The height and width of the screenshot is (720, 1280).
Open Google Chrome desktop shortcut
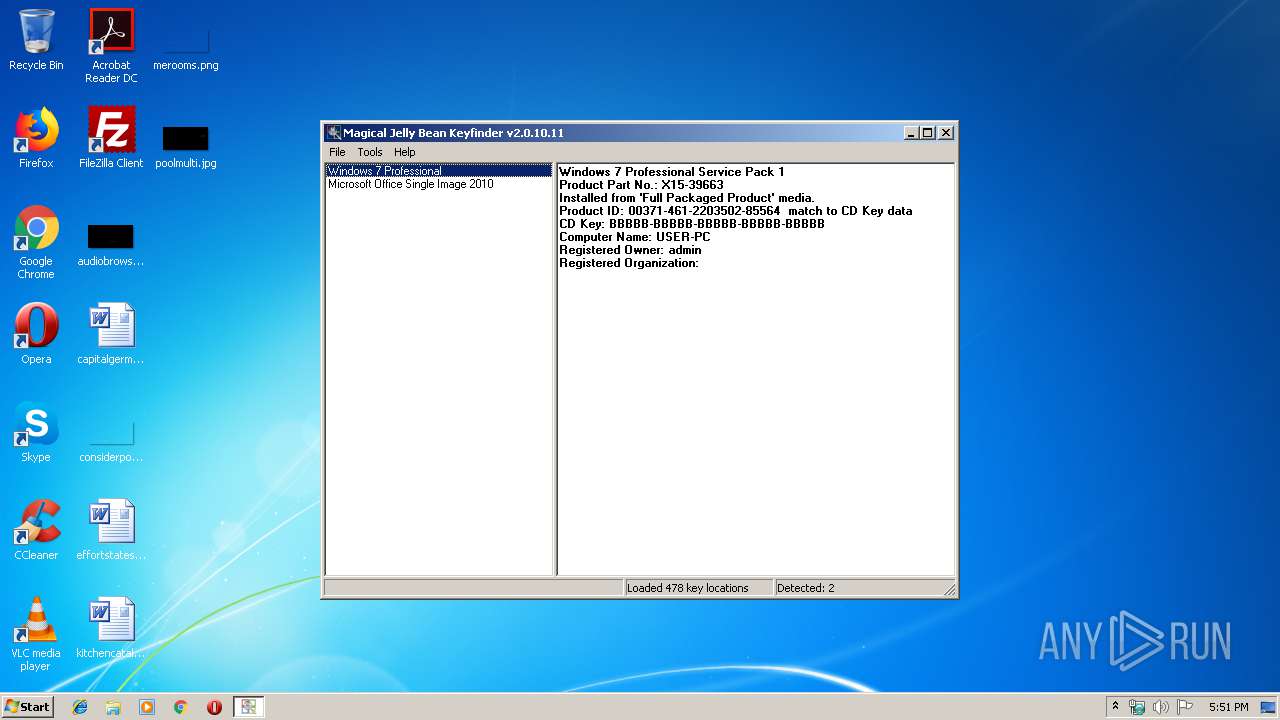click(x=36, y=242)
